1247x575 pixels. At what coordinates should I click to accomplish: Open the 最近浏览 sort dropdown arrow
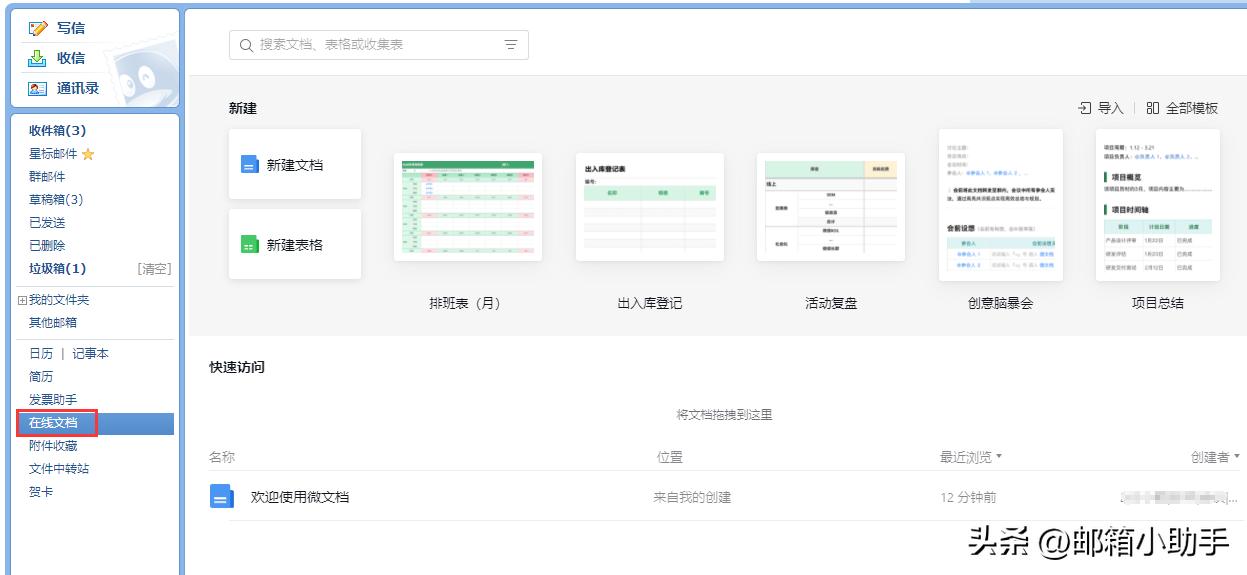(998, 457)
